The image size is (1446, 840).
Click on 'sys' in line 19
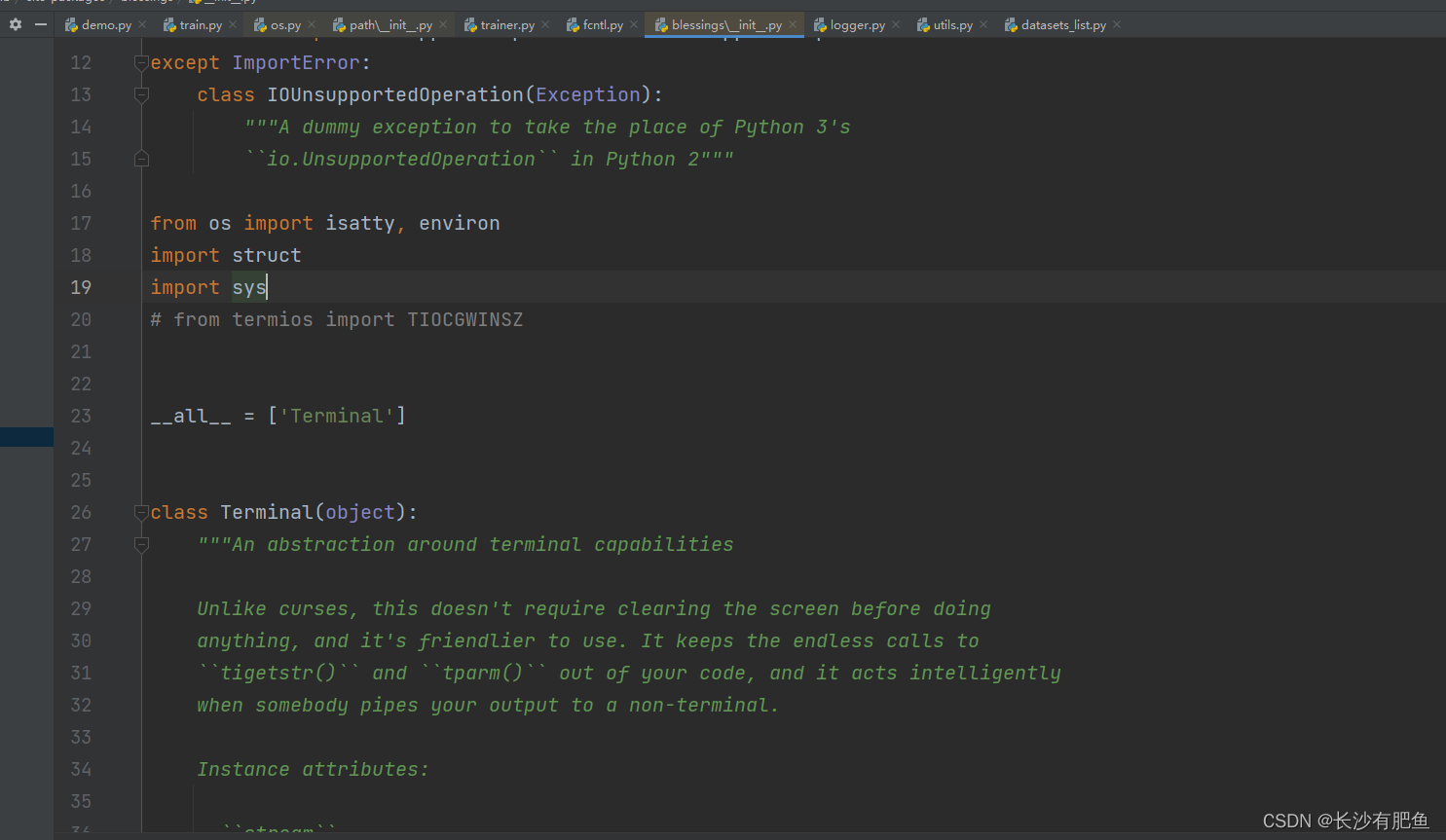[x=249, y=287]
